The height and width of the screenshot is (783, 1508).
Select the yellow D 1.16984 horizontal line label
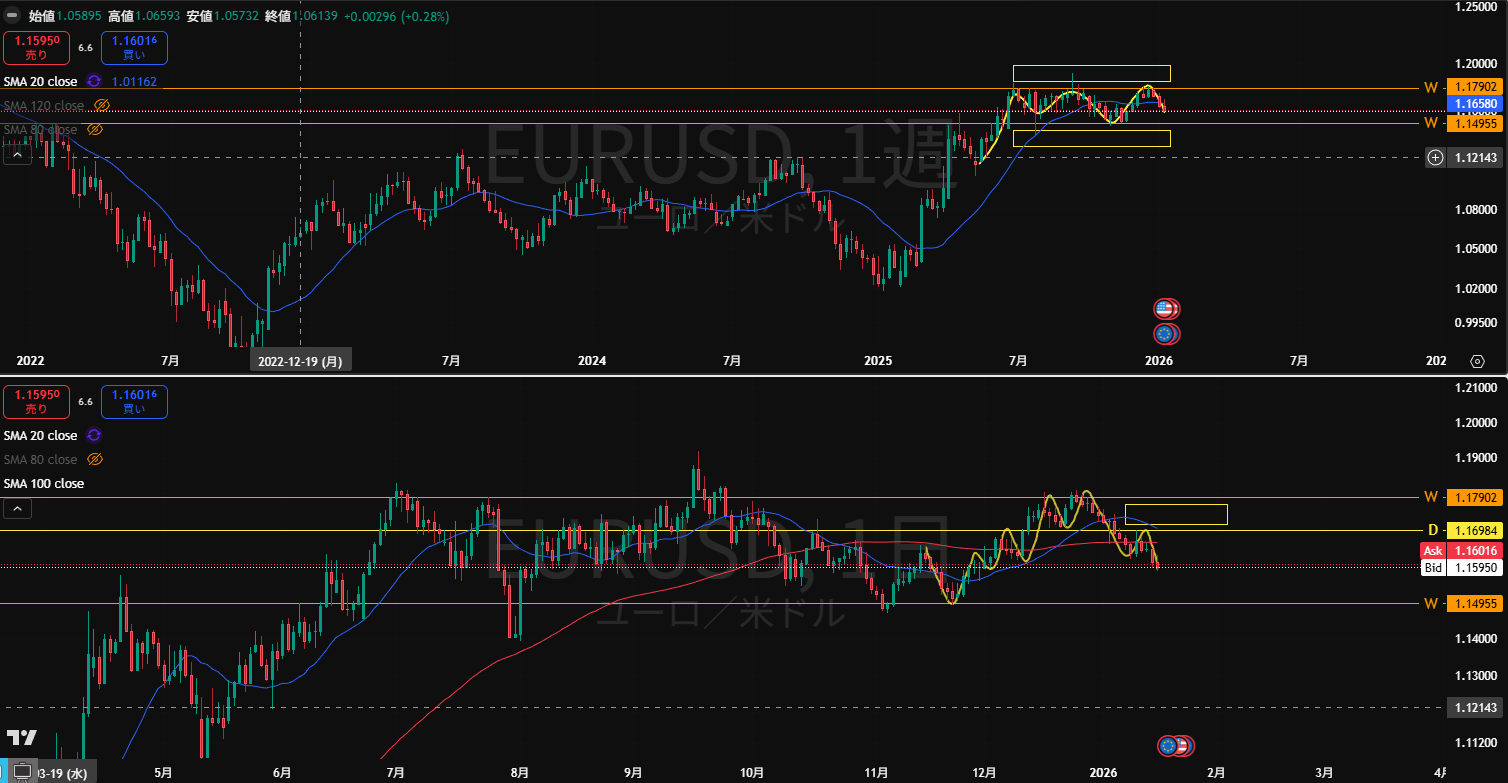click(x=1466, y=530)
